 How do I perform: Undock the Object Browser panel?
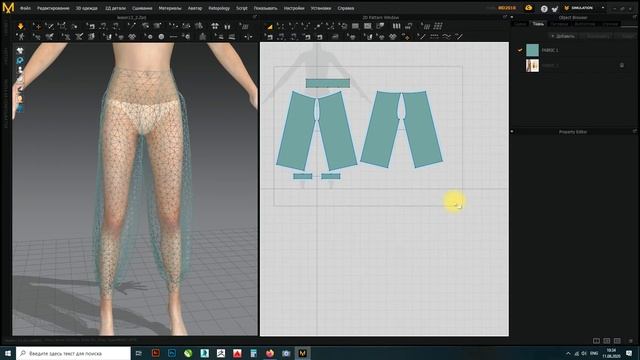(x=635, y=17)
